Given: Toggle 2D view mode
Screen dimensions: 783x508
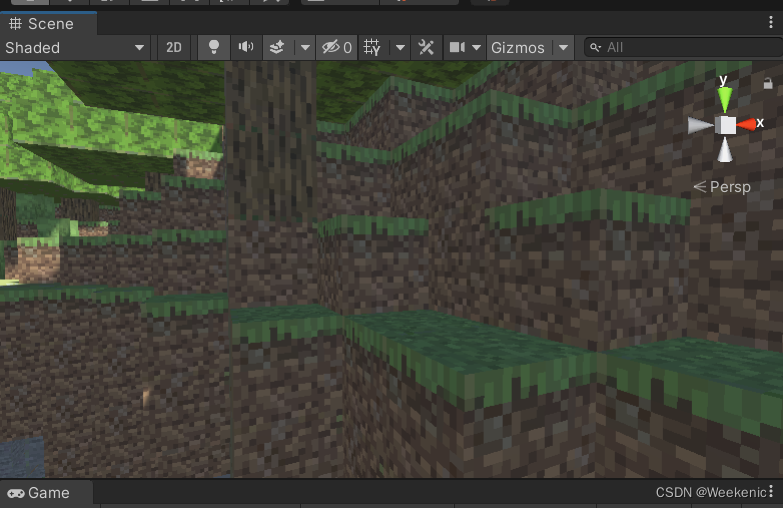Looking at the screenshot, I should click(x=173, y=47).
